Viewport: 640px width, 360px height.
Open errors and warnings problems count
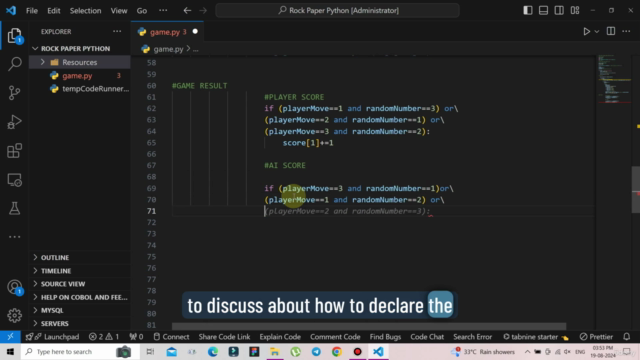pyautogui.click(x=104, y=337)
